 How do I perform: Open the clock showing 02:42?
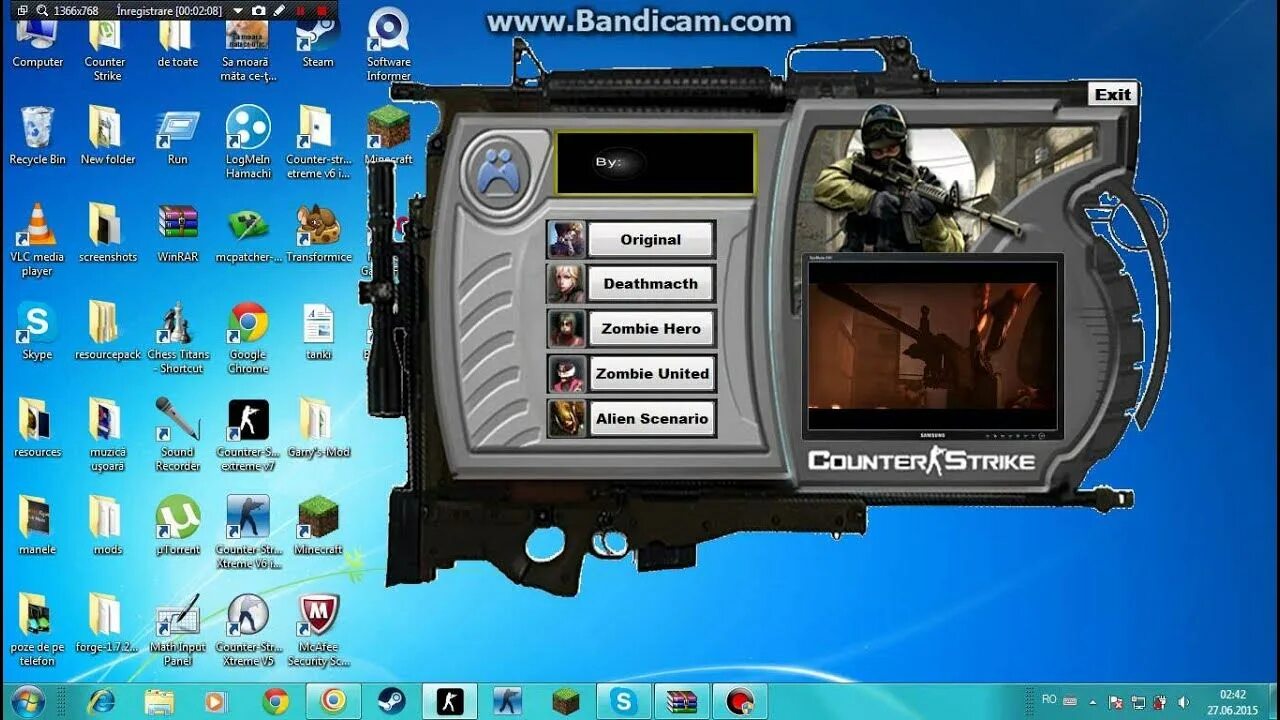click(x=1233, y=702)
